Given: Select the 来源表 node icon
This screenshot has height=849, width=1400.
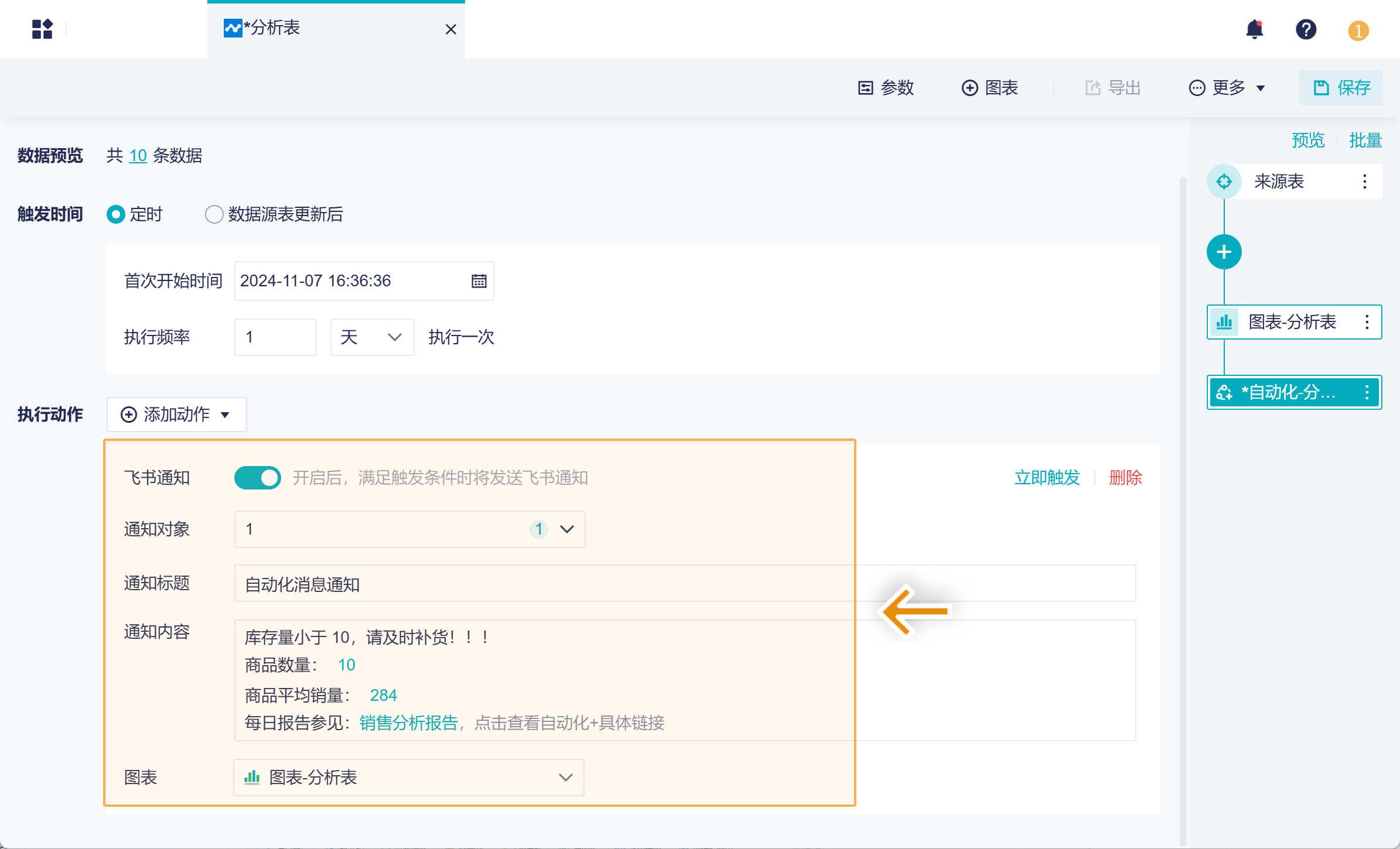Looking at the screenshot, I should (x=1224, y=182).
